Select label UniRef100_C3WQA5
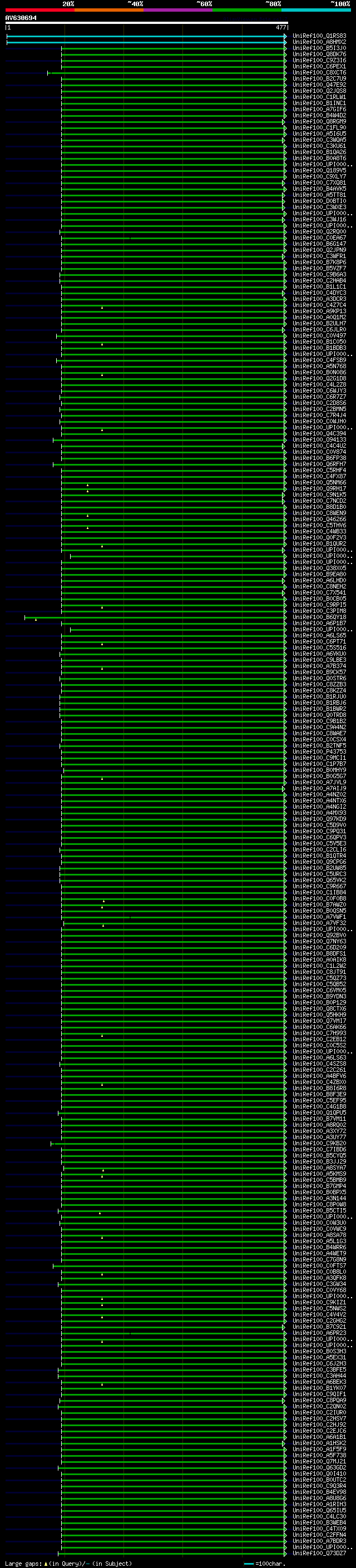 point(319,140)
